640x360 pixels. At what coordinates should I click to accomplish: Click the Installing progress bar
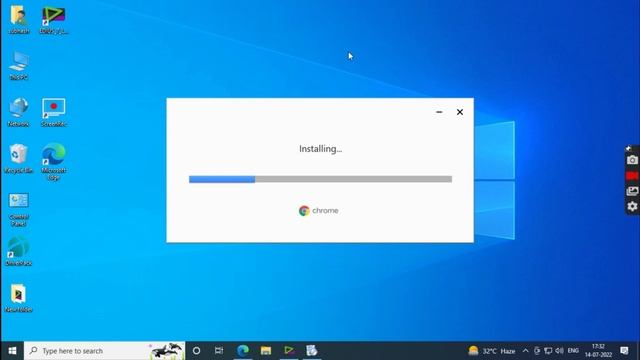[x=320, y=179]
